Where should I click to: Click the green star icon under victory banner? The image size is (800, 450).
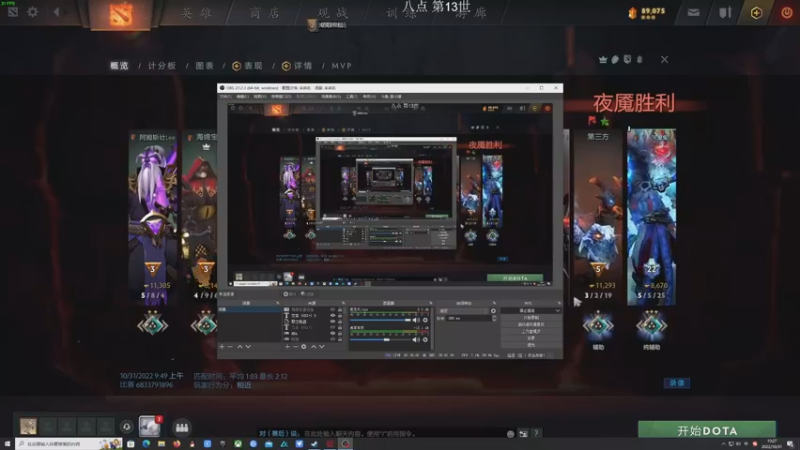[605, 121]
